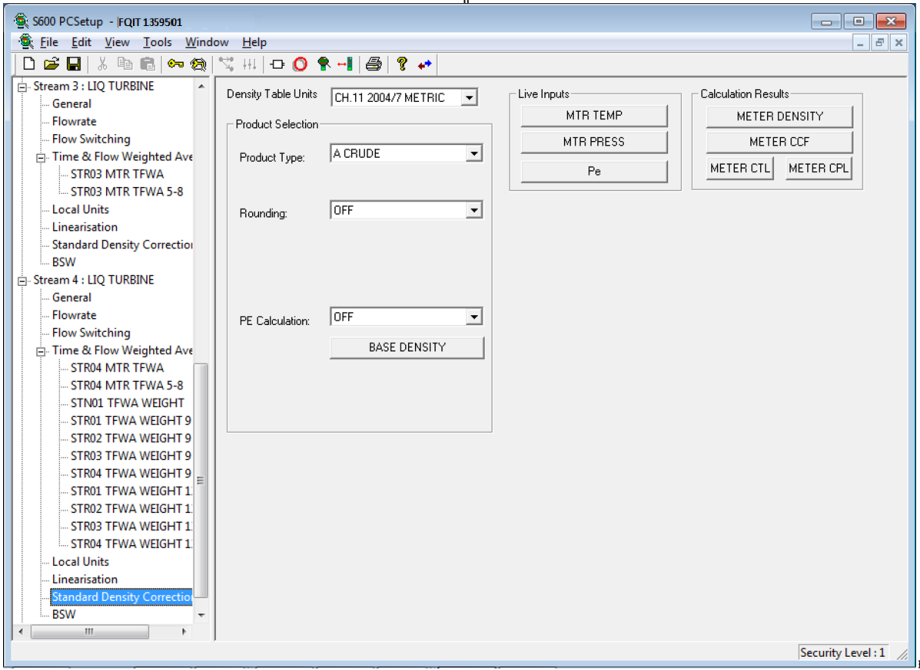The image size is (920, 670).
Task: Select Flow Switching under Stream 3
Action: pyautogui.click(x=91, y=139)
